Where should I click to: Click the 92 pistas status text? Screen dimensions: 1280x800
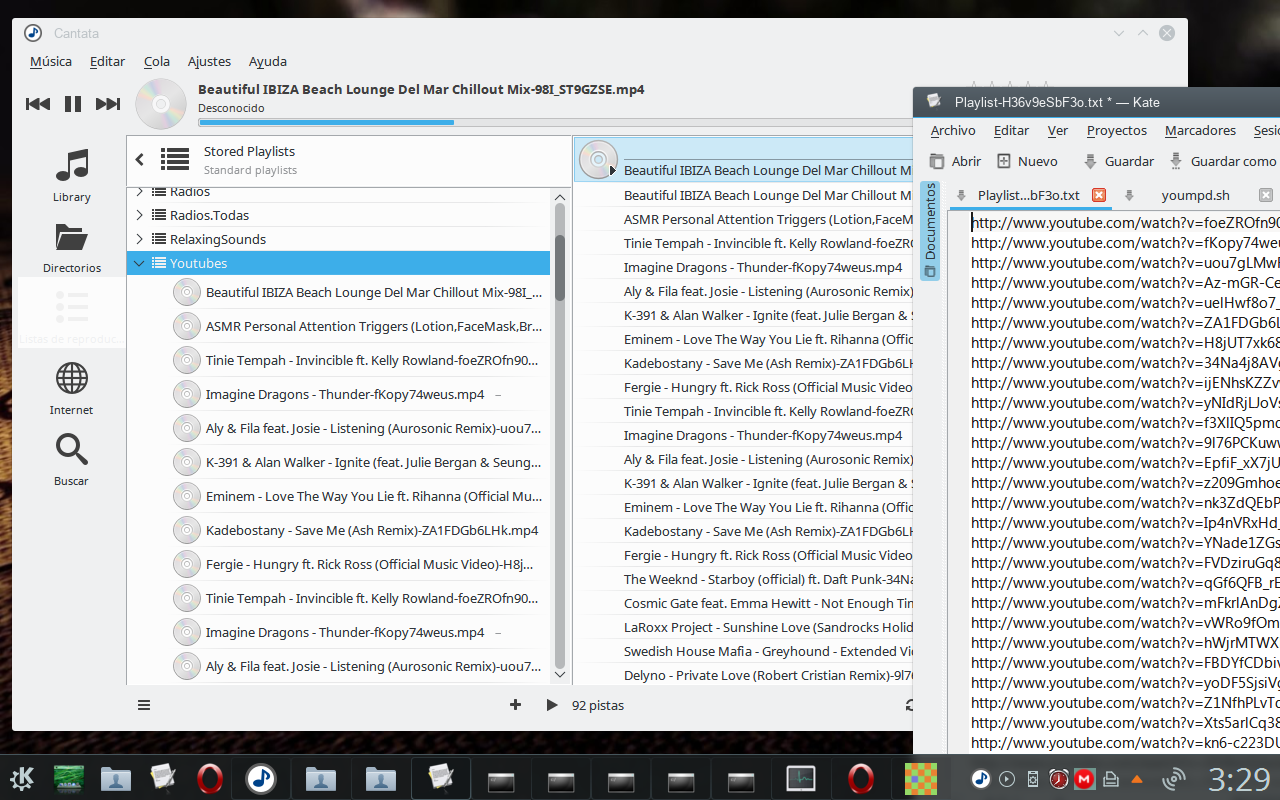tap(598, 705)
